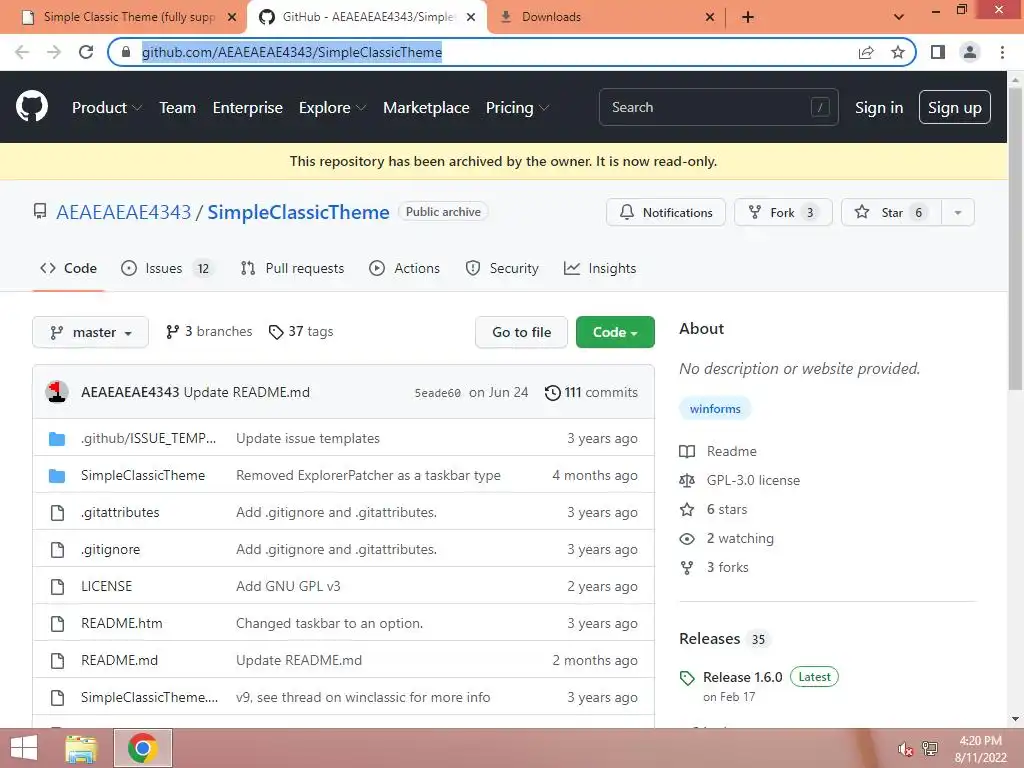Click the release tag icon next to Release 1.6.0
Viewport: 1024px width, 768px height.
point(687,678)
